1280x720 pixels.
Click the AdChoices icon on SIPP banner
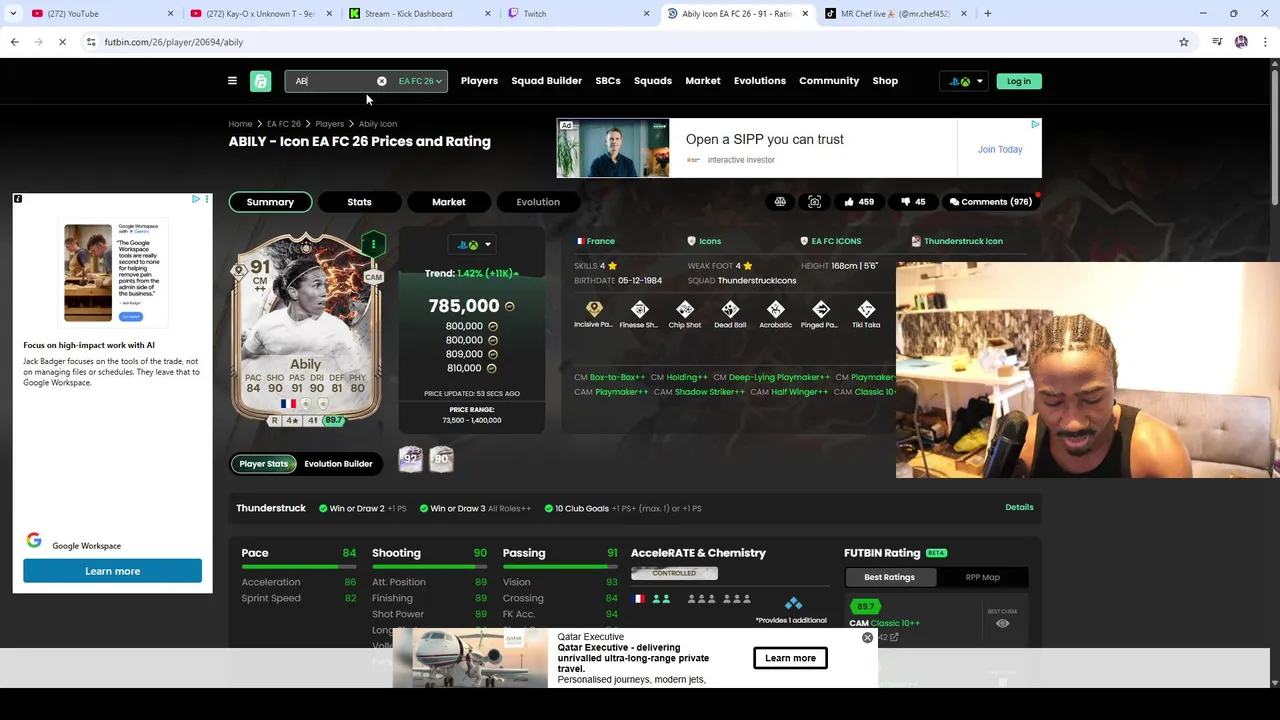pos(1035,124)
